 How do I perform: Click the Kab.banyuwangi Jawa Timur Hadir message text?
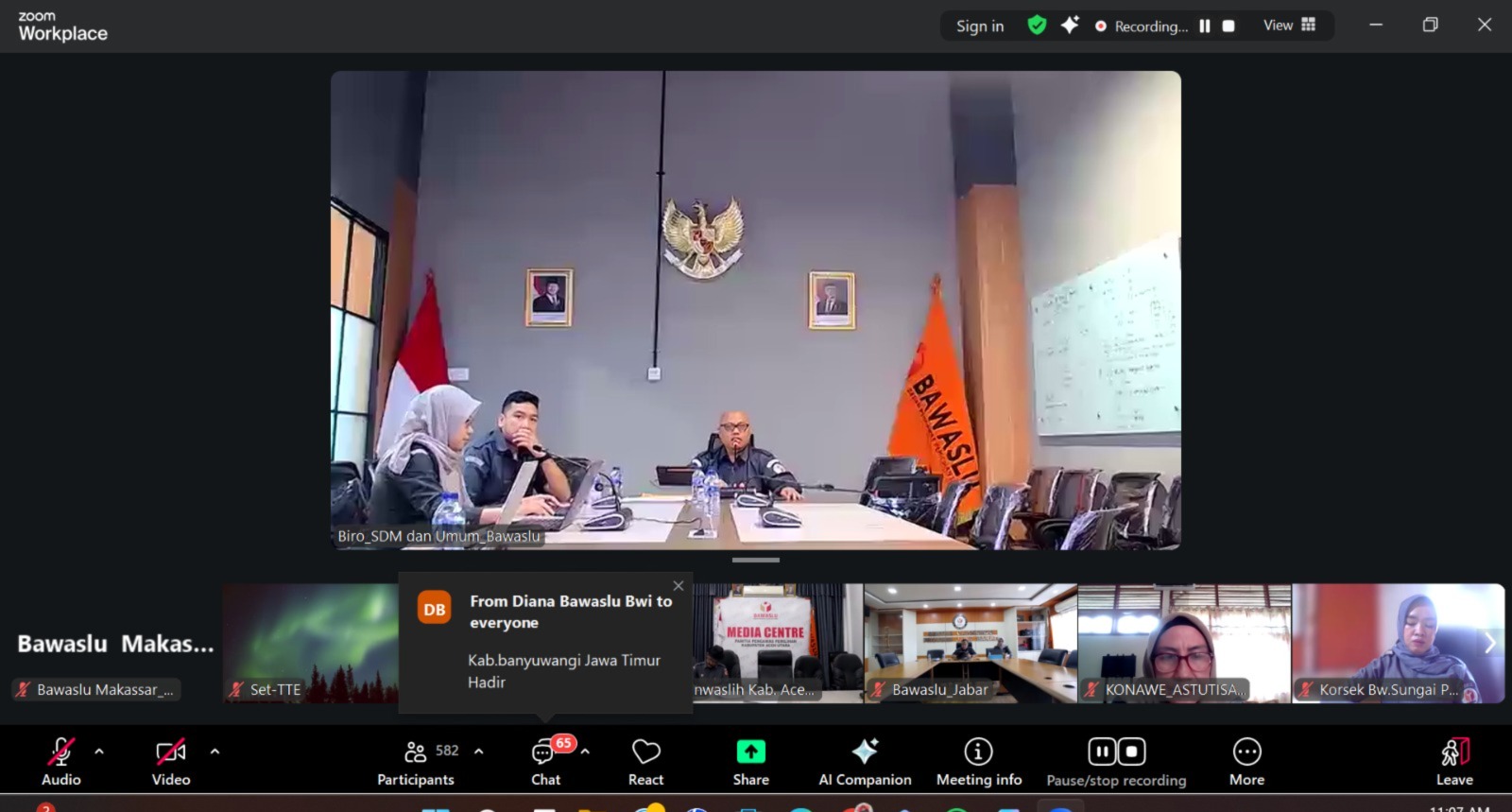pos(564,671)
